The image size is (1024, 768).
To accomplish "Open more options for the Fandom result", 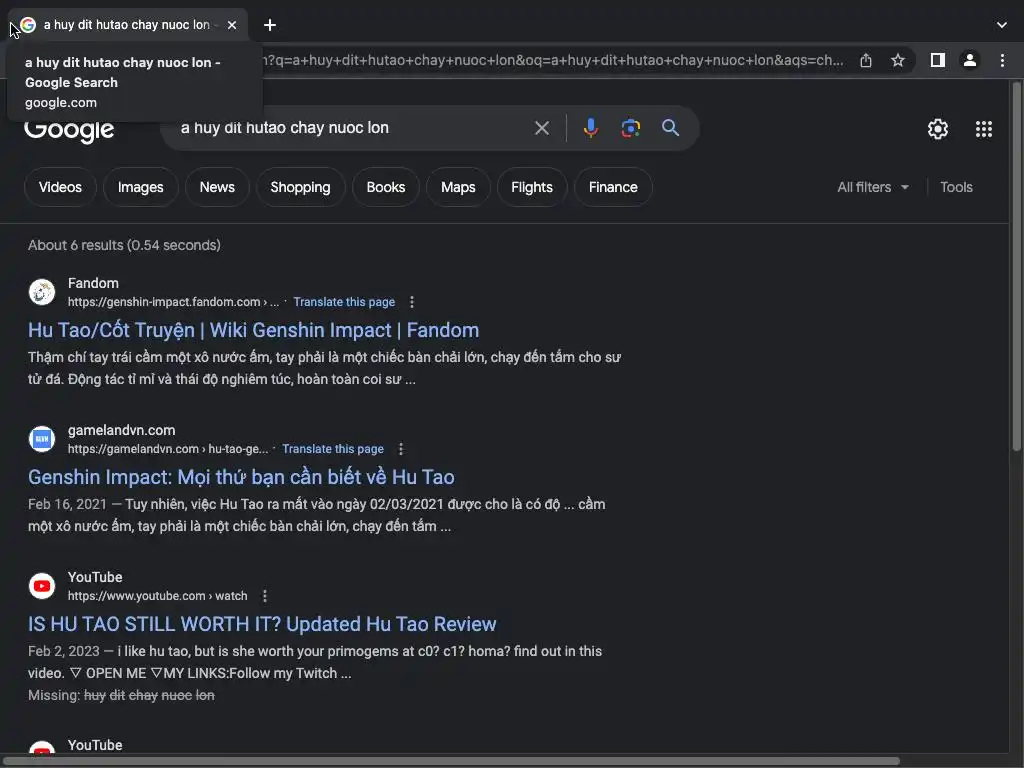I will pos(411,302).
